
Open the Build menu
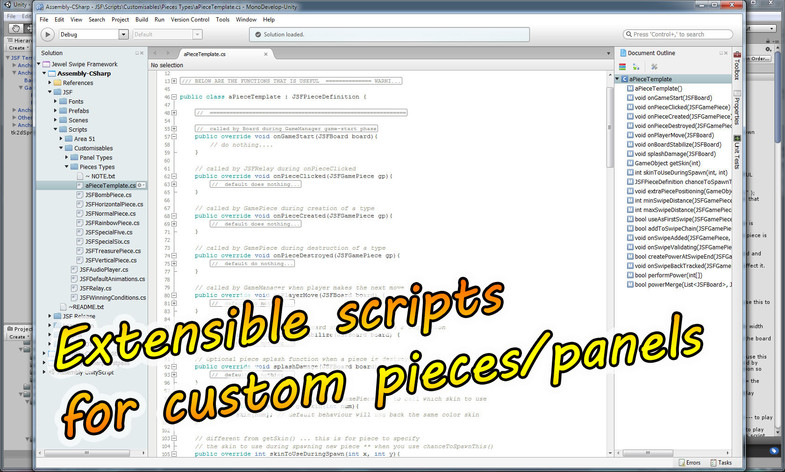(142, 20)
